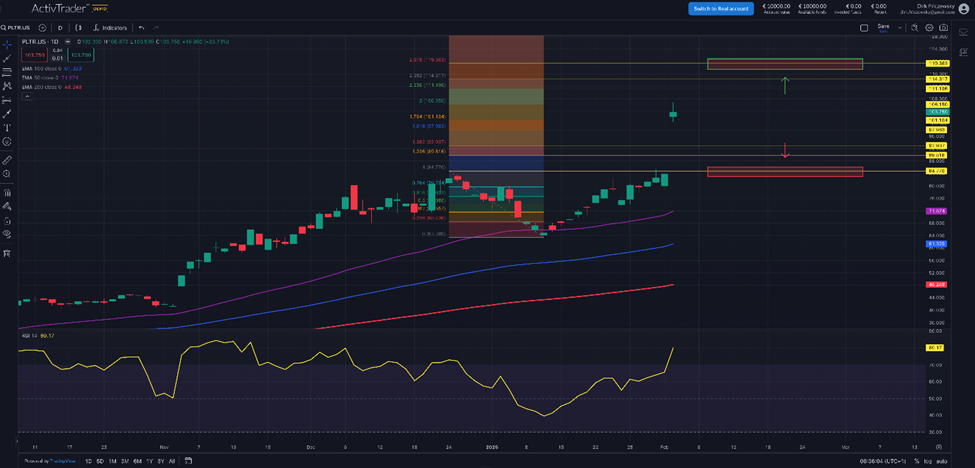Open the Indicators menu button
Screen dimensions: 975x468
pyautogui.click(x=110, y=28)
